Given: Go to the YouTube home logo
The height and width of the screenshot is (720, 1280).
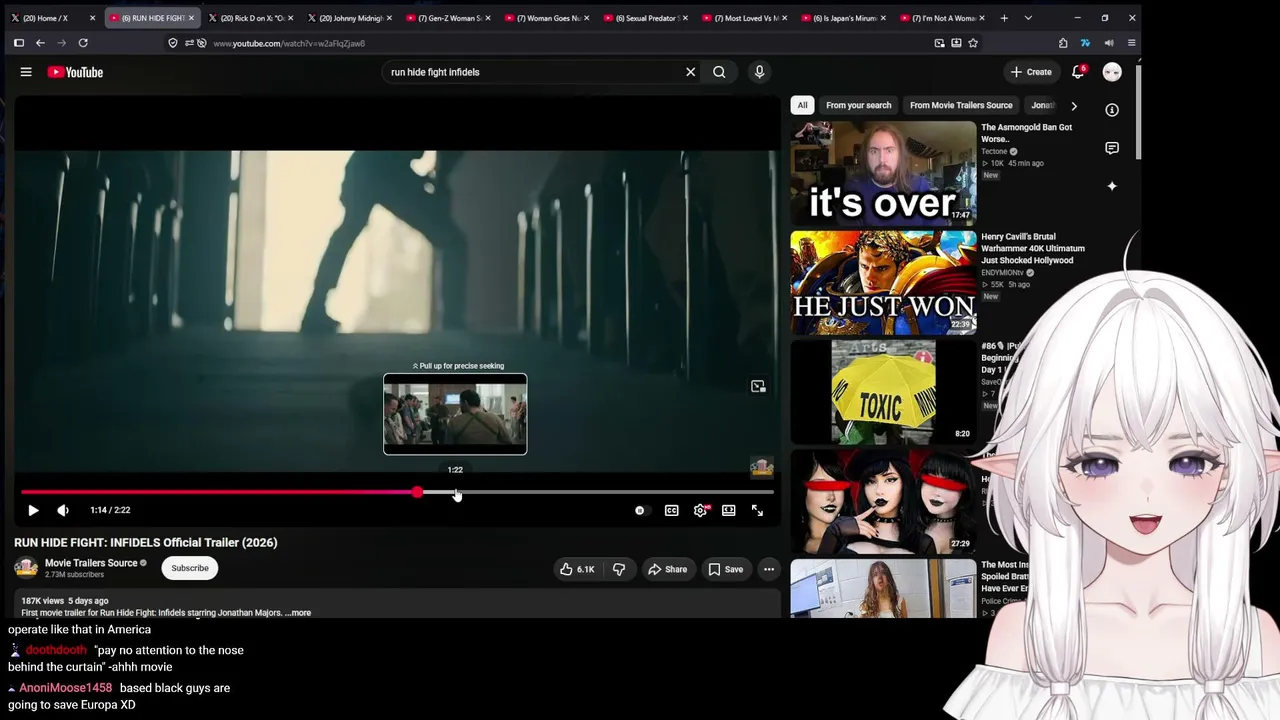Looking at the screenshot, I should coord(75,72).
